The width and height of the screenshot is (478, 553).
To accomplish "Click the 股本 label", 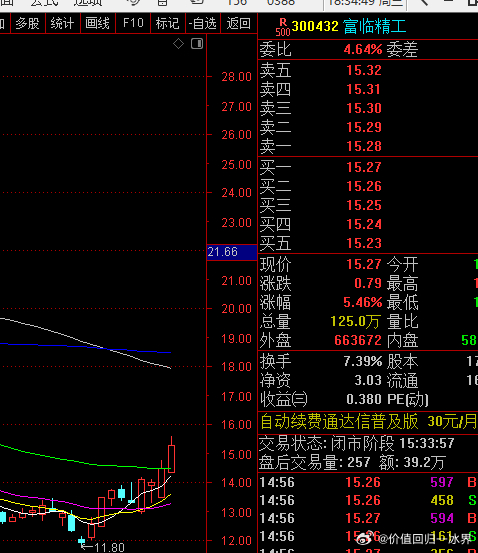I will [x=402, y=361].
